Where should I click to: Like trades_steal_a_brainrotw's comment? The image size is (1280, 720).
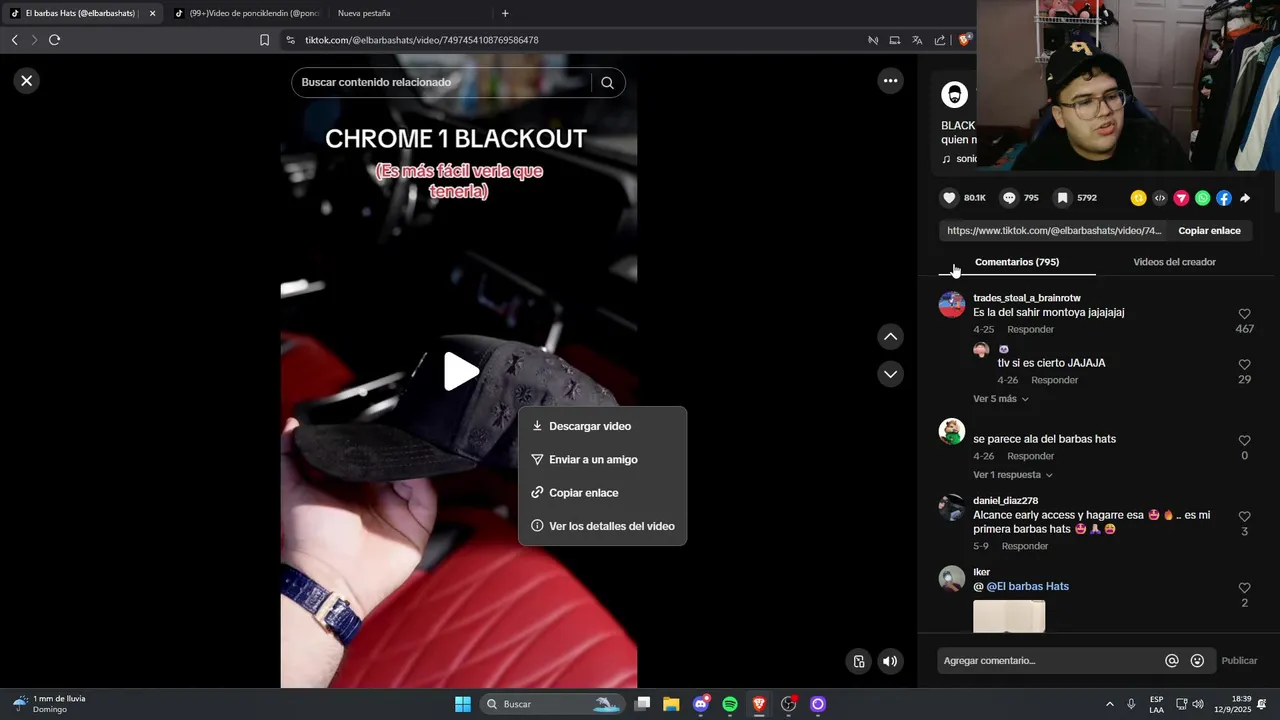(1245, 314)
